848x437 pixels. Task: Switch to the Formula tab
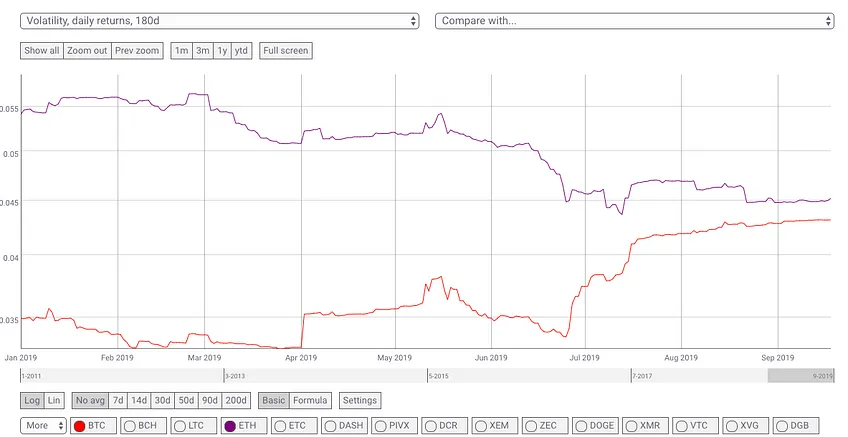[310, 401]
